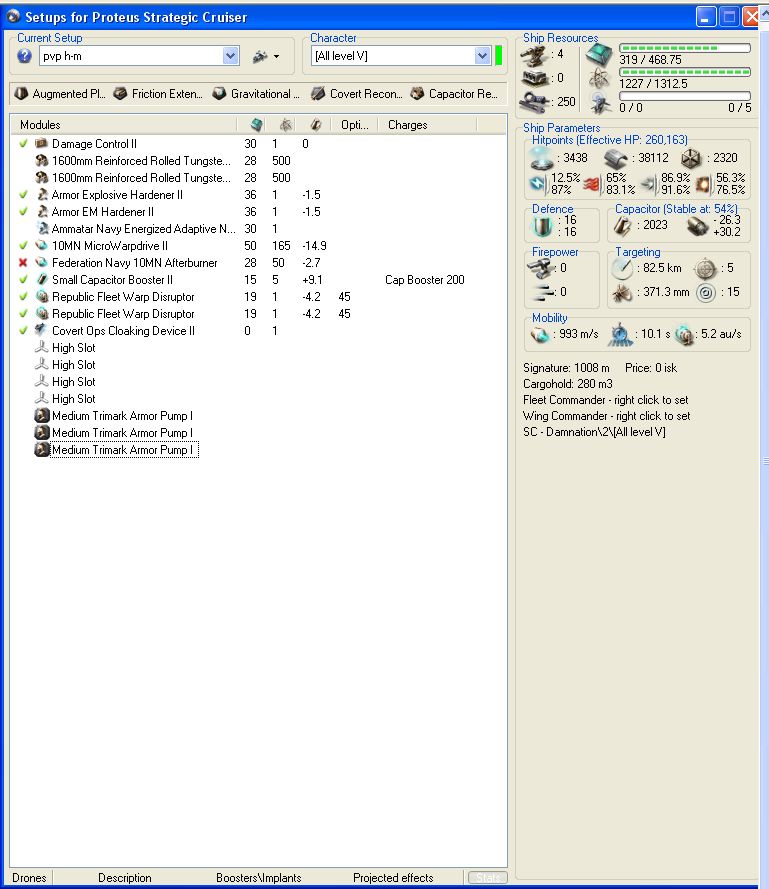Click the blue help question mark icon
769x889 pixels.
click(x=24, y=56)
